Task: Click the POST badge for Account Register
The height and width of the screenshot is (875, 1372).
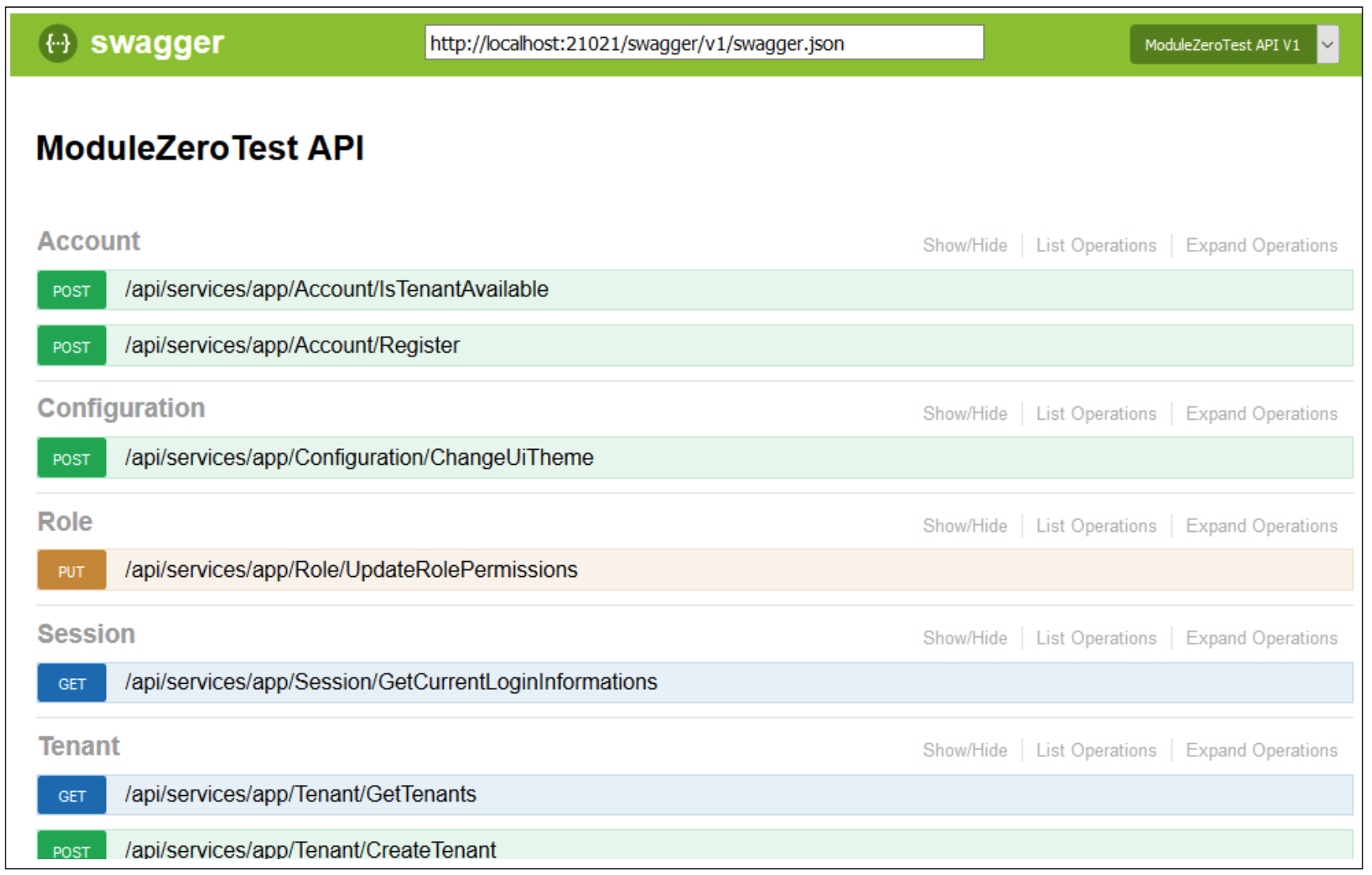Action: (71, 347)
